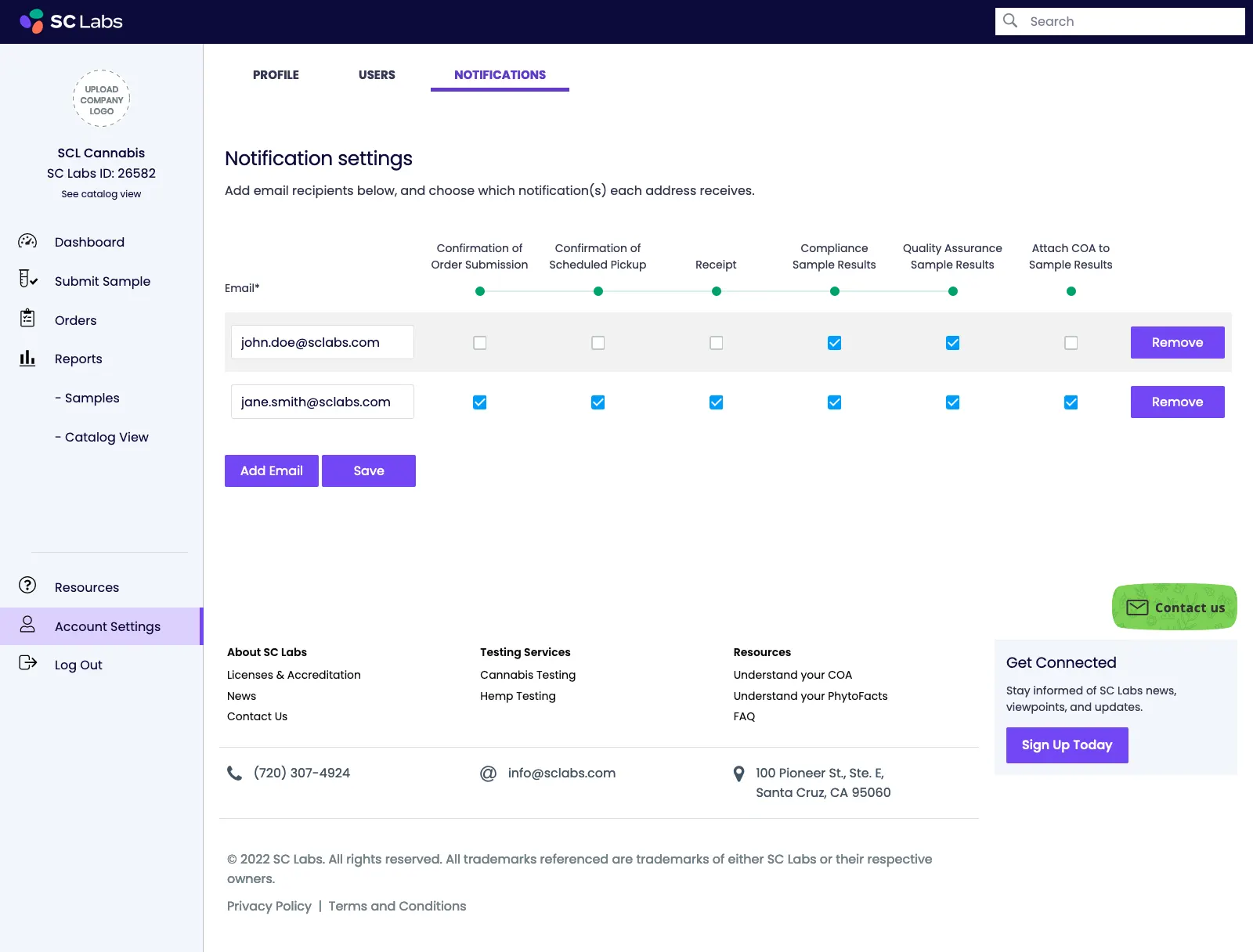
Task: Open Reports section
Action: pyautogui.click(x=78, y=359)
